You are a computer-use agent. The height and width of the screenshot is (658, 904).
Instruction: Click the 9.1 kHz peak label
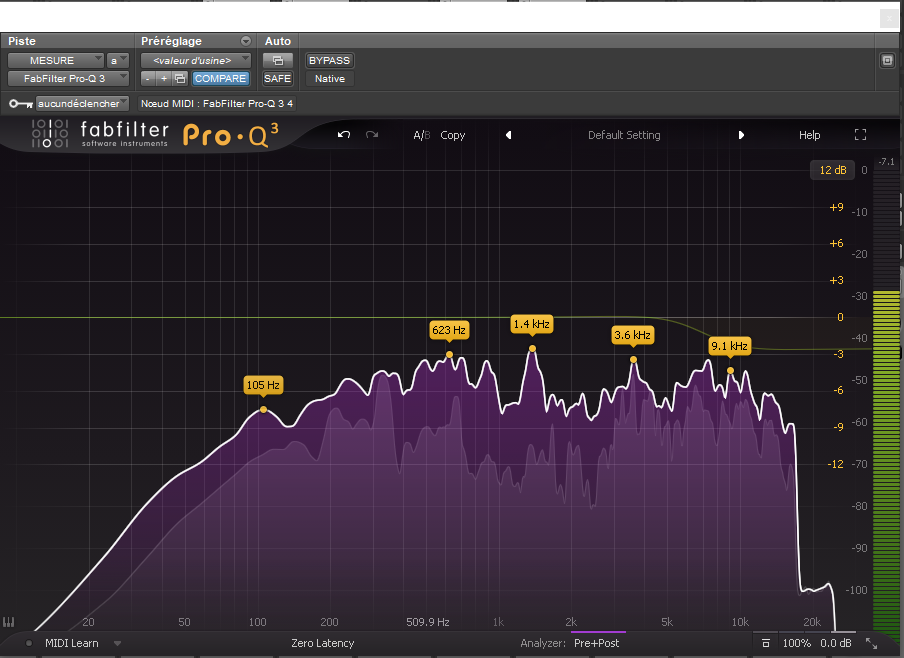[x=729, y=346]
